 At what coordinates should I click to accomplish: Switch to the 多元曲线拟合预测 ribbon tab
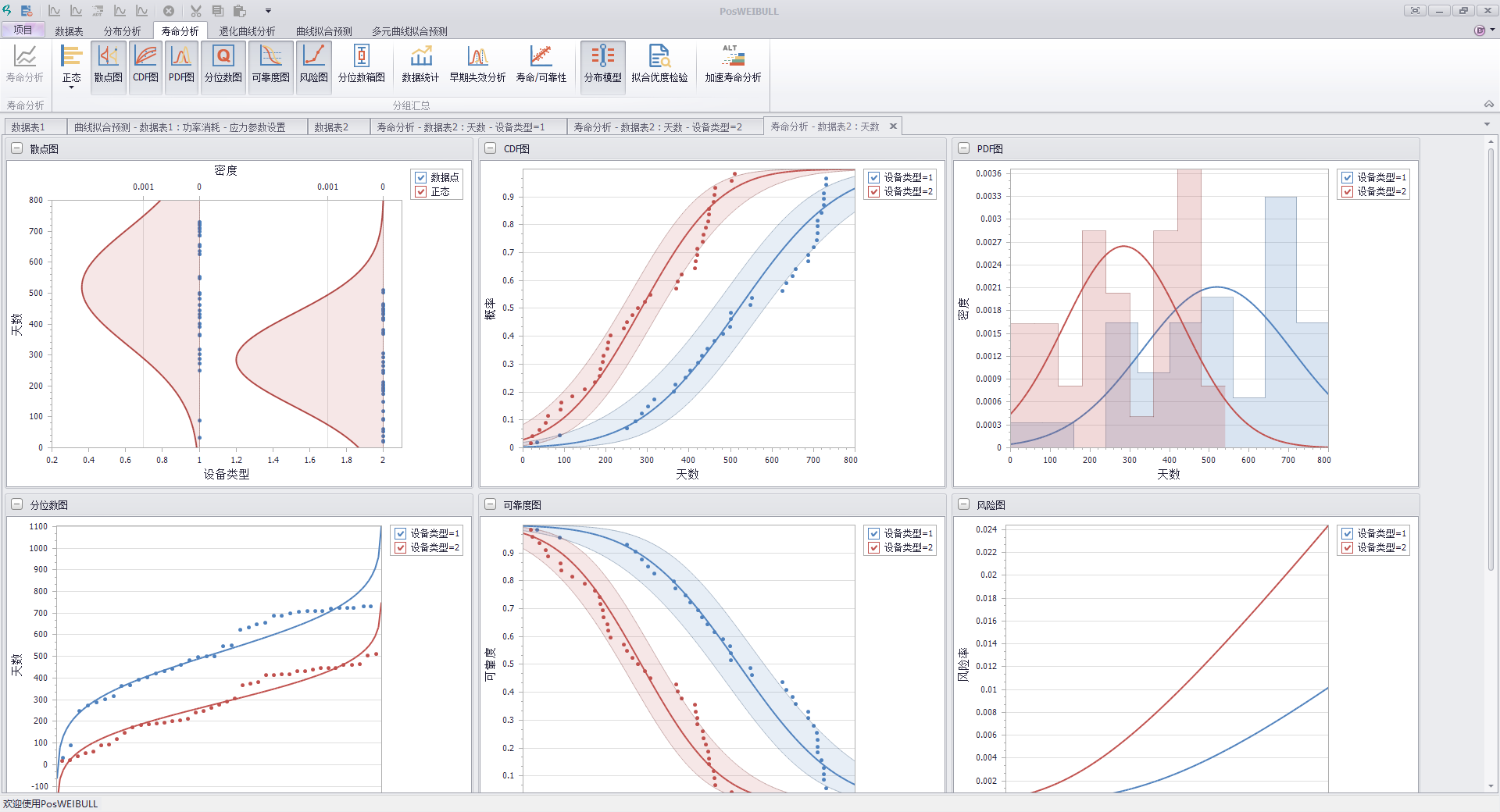pos(409,31)
